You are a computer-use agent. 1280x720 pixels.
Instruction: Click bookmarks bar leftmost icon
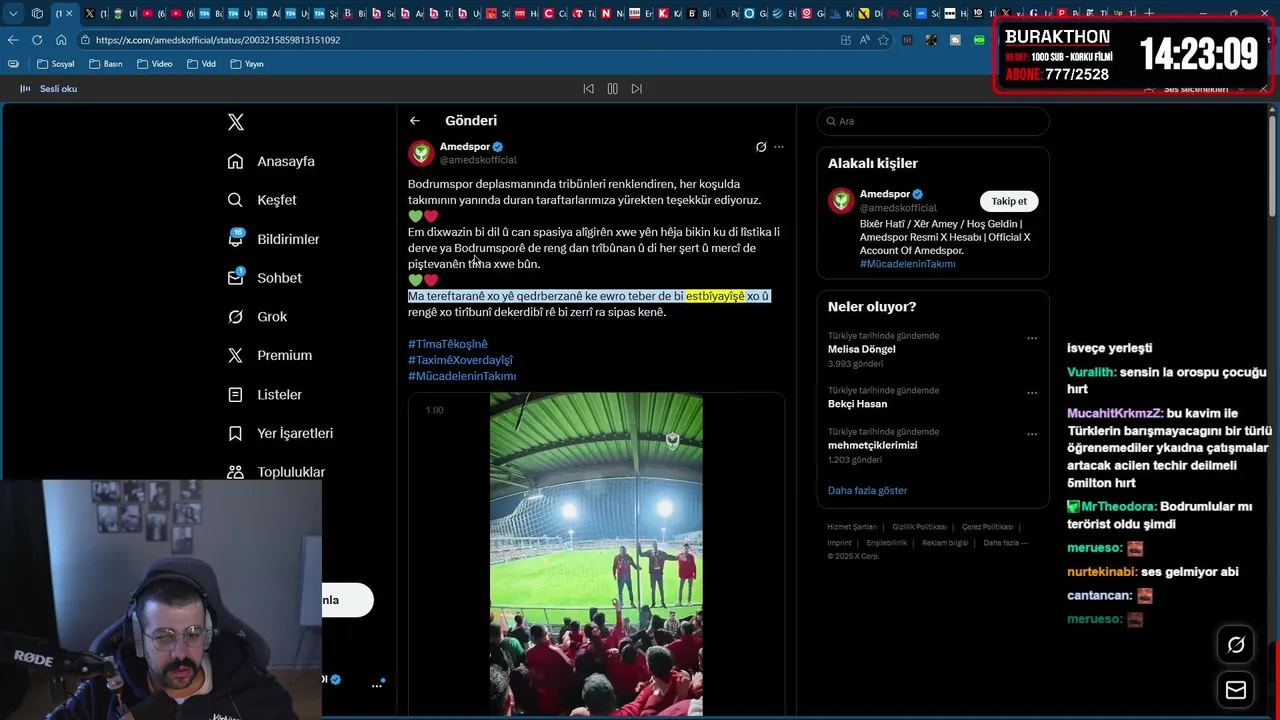coord(13,64)
